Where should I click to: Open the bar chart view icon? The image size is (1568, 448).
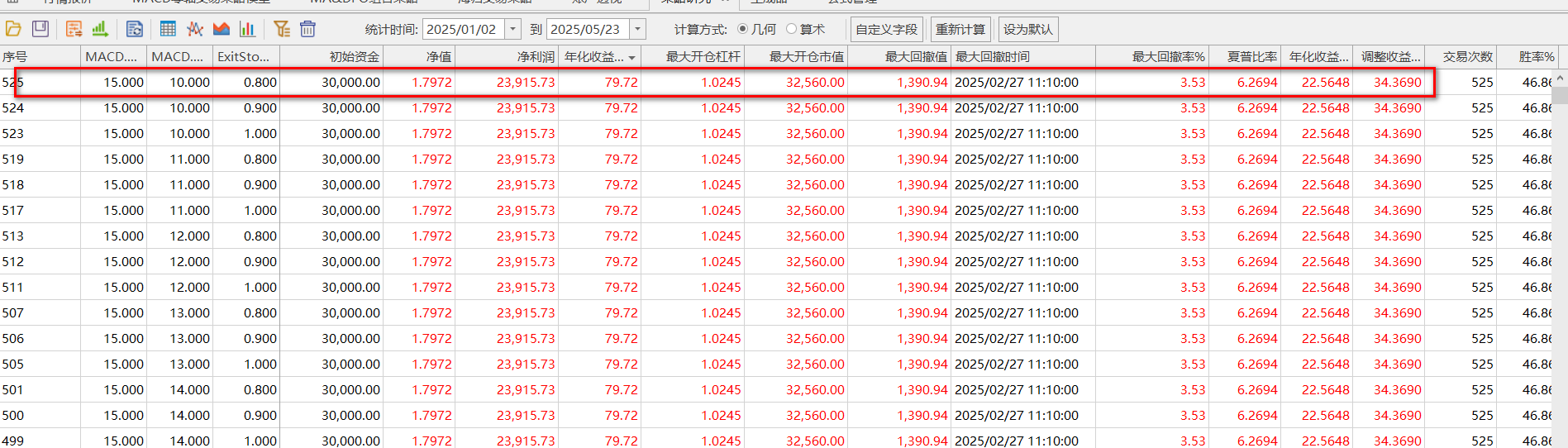click(x=247, y=29)
